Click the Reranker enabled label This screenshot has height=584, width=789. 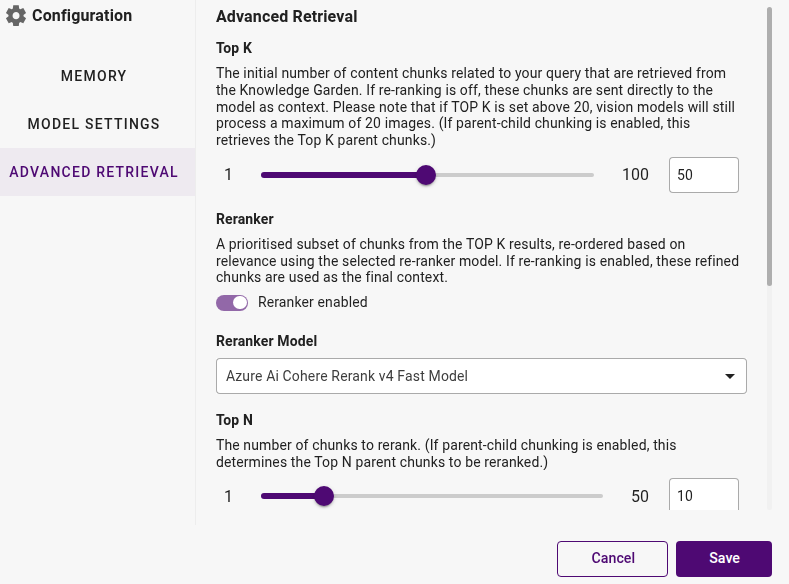point(312,302)
